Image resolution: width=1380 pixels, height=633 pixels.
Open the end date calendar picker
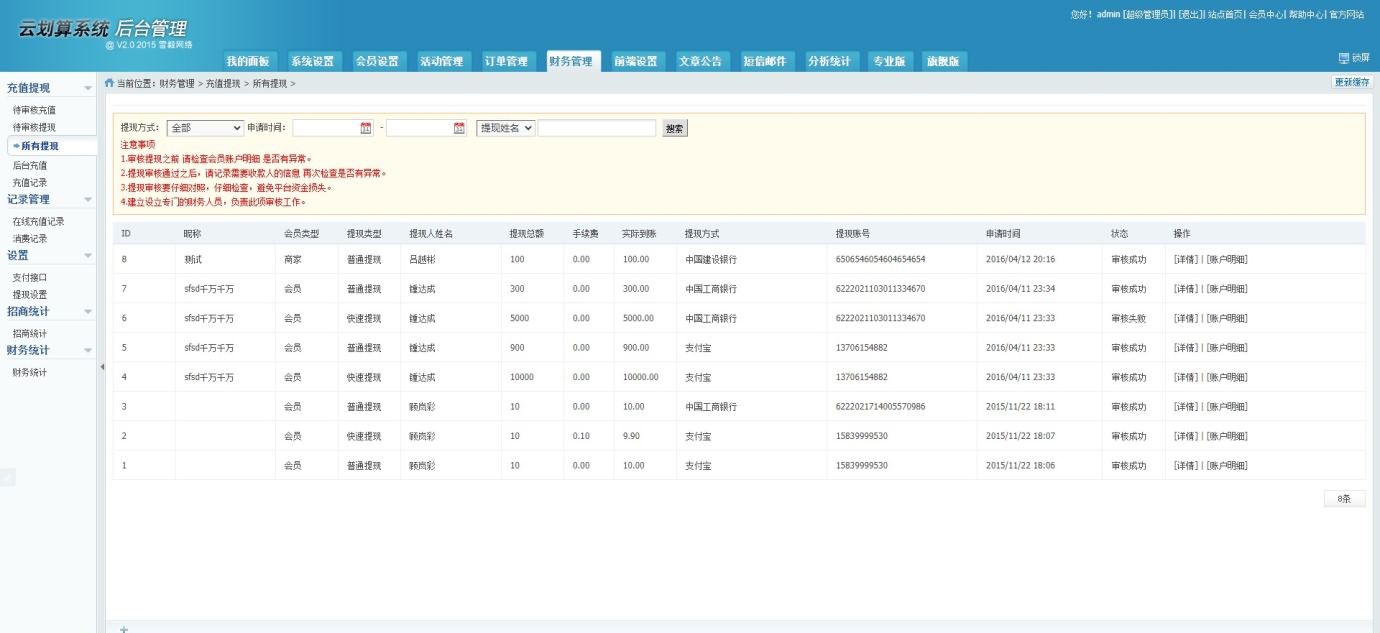pos(460,128)
